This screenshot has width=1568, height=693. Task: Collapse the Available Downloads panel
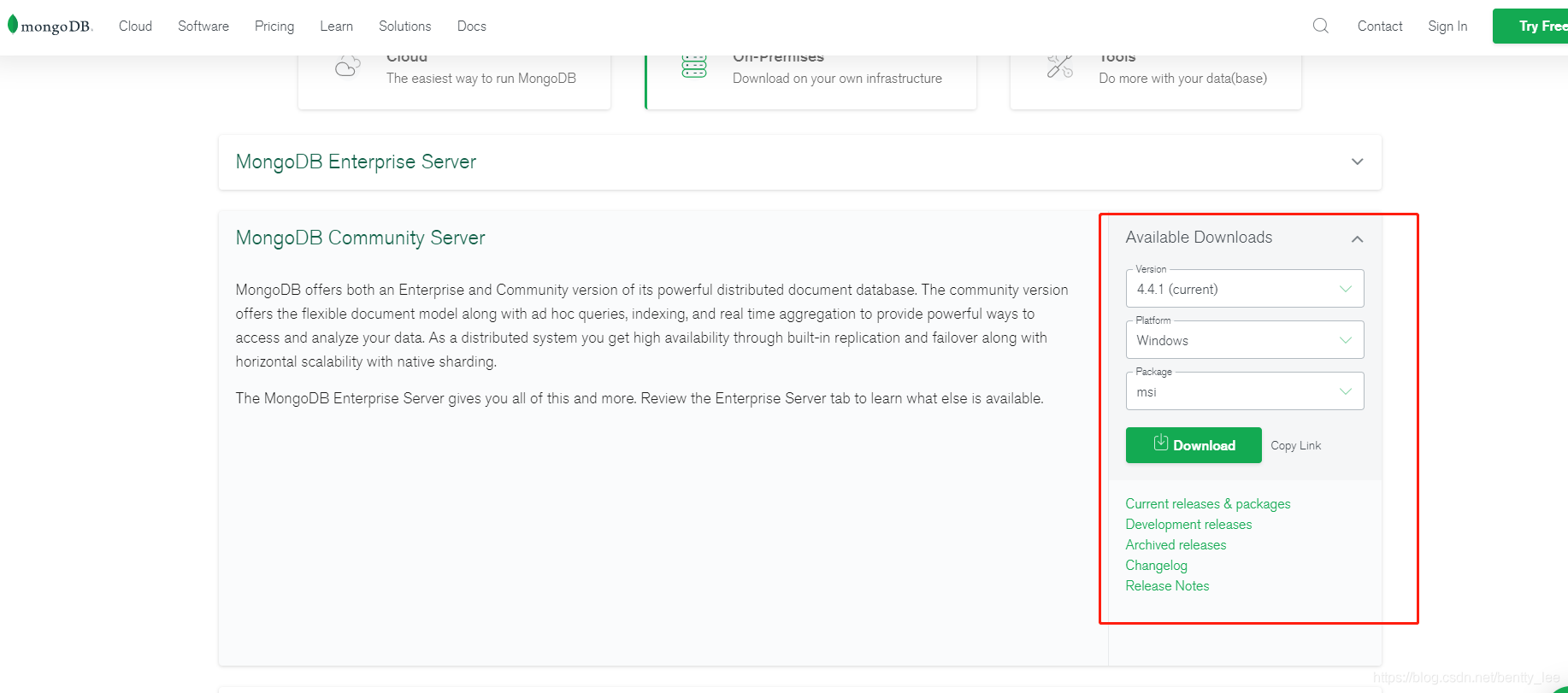1358,239
